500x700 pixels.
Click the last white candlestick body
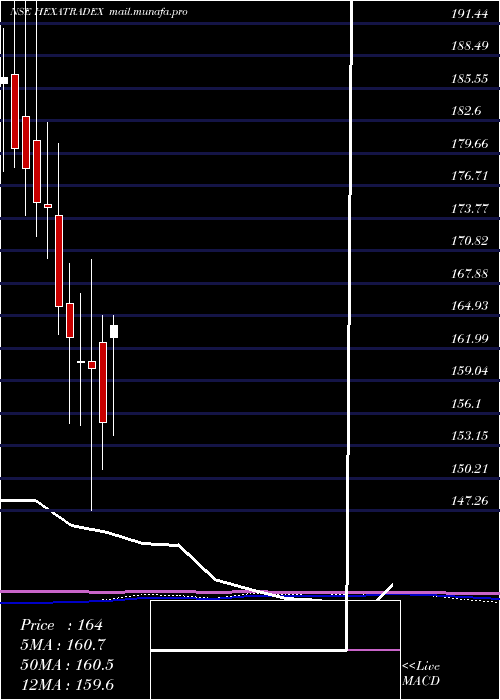pyautogui.click(x=114, y=331)
